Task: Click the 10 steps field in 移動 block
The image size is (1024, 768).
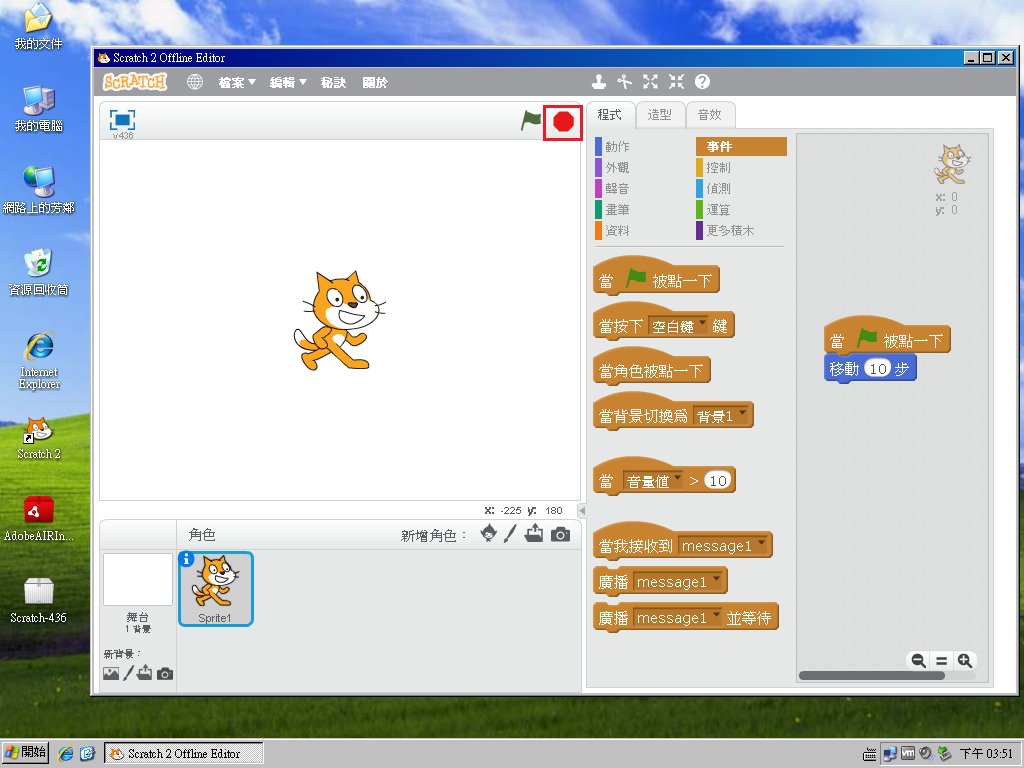Action: point(878,369)
